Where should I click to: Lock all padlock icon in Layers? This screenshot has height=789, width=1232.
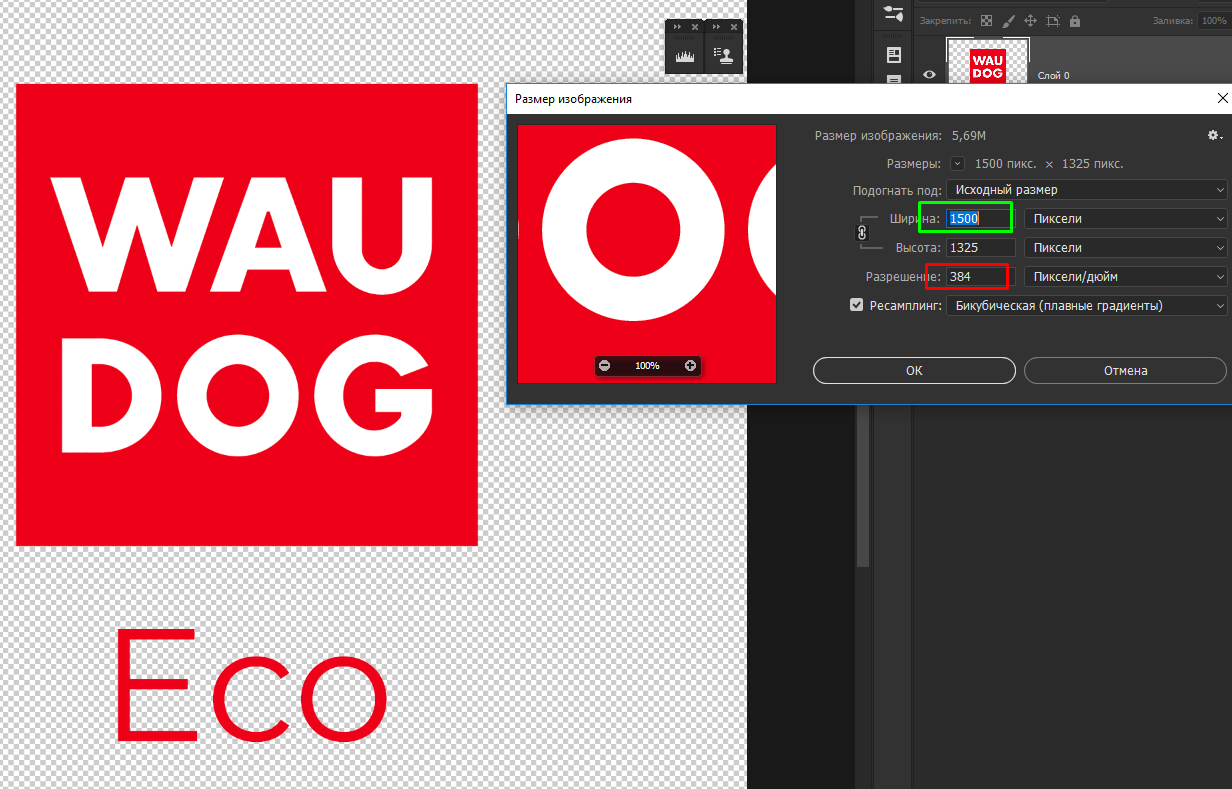point(1075,21)
